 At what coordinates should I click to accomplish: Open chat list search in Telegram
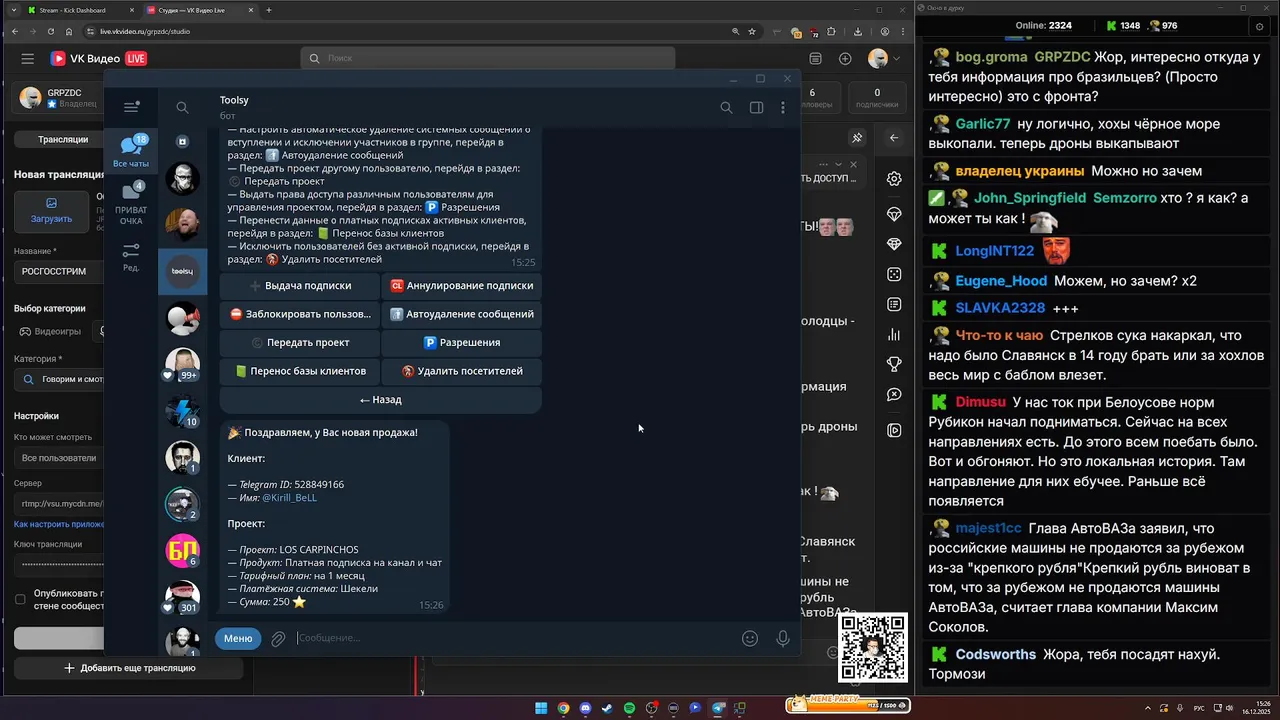[x=182, y=107]
